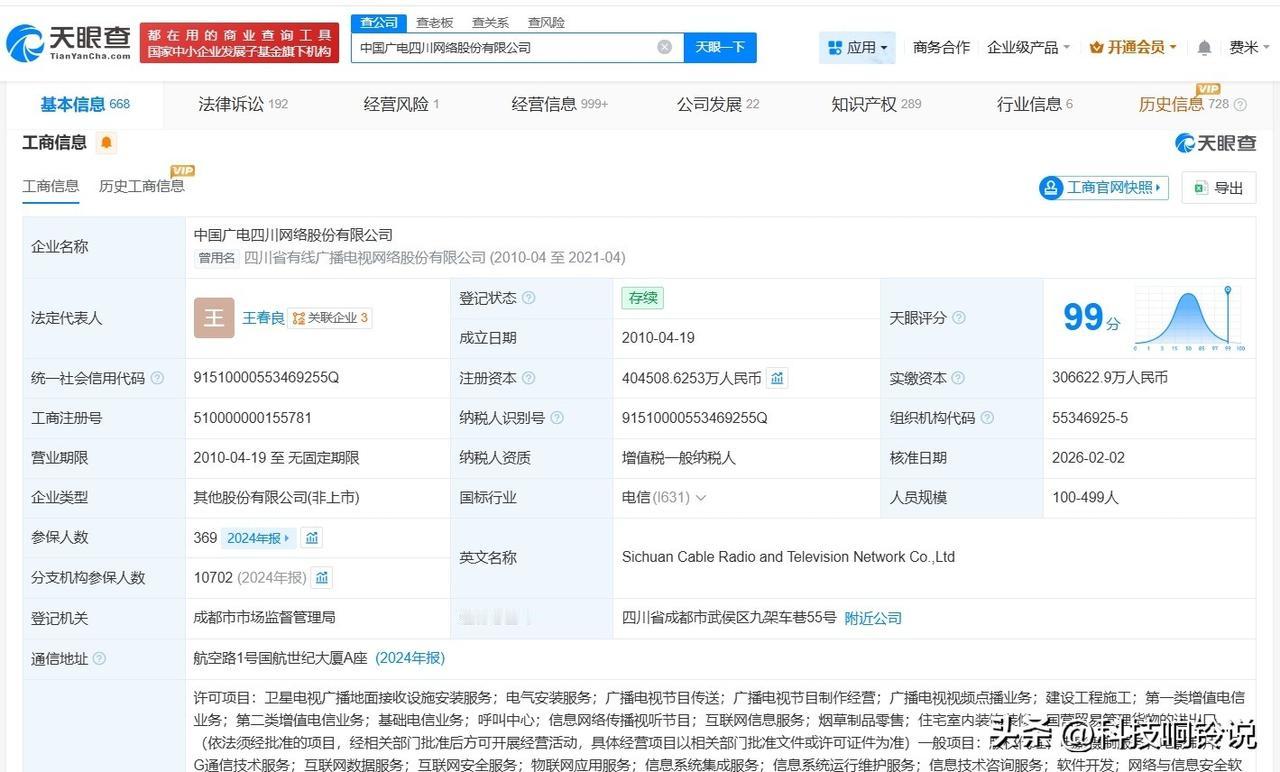
Task: Switch to the 知识产权 tab
Action: click(x=876, y=104)
